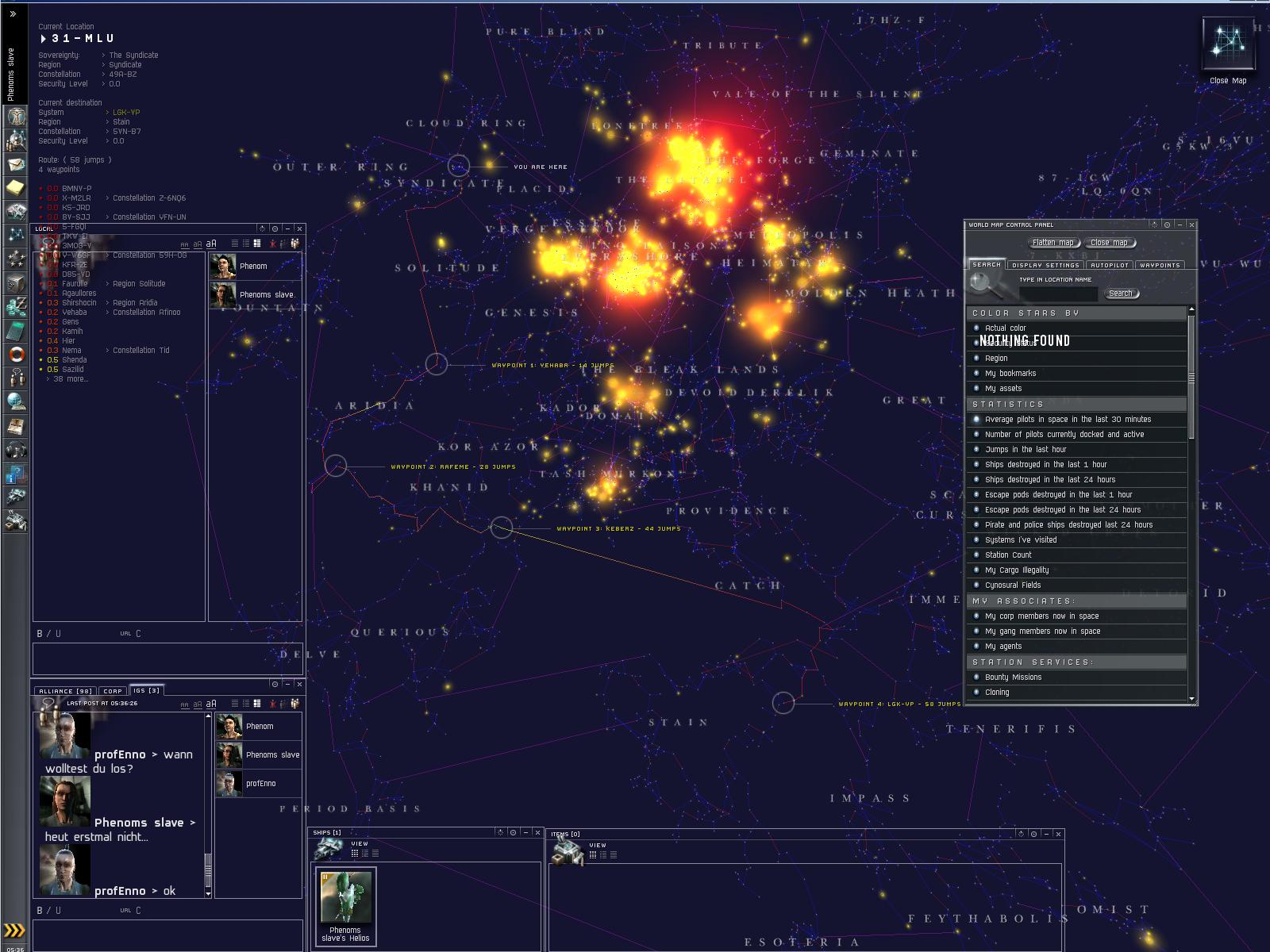Open the Waypoints tab
Viewport: 1270px width, 952px height.
(1160, 265)
